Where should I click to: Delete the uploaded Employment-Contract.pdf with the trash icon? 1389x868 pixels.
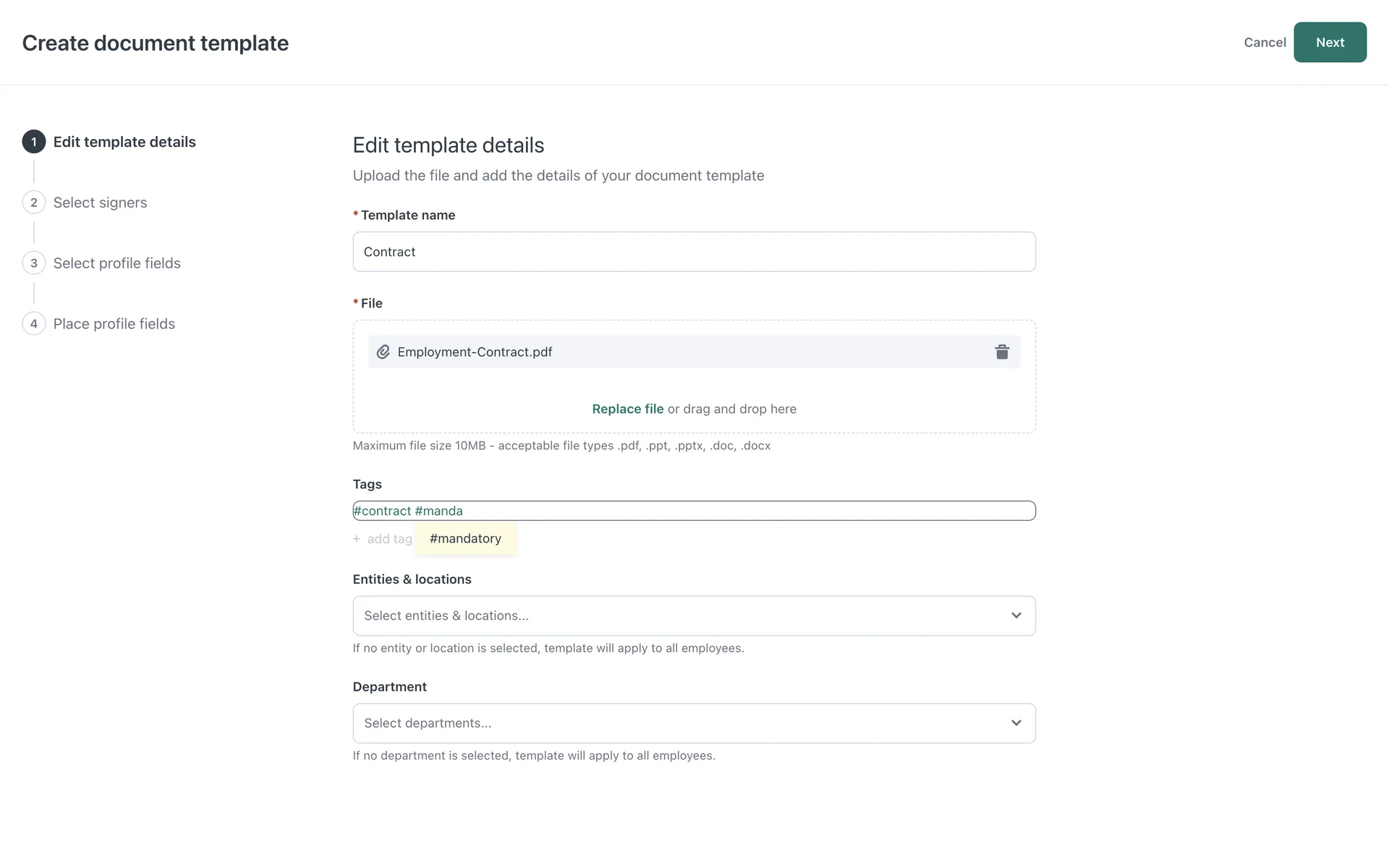(1001, 352)
